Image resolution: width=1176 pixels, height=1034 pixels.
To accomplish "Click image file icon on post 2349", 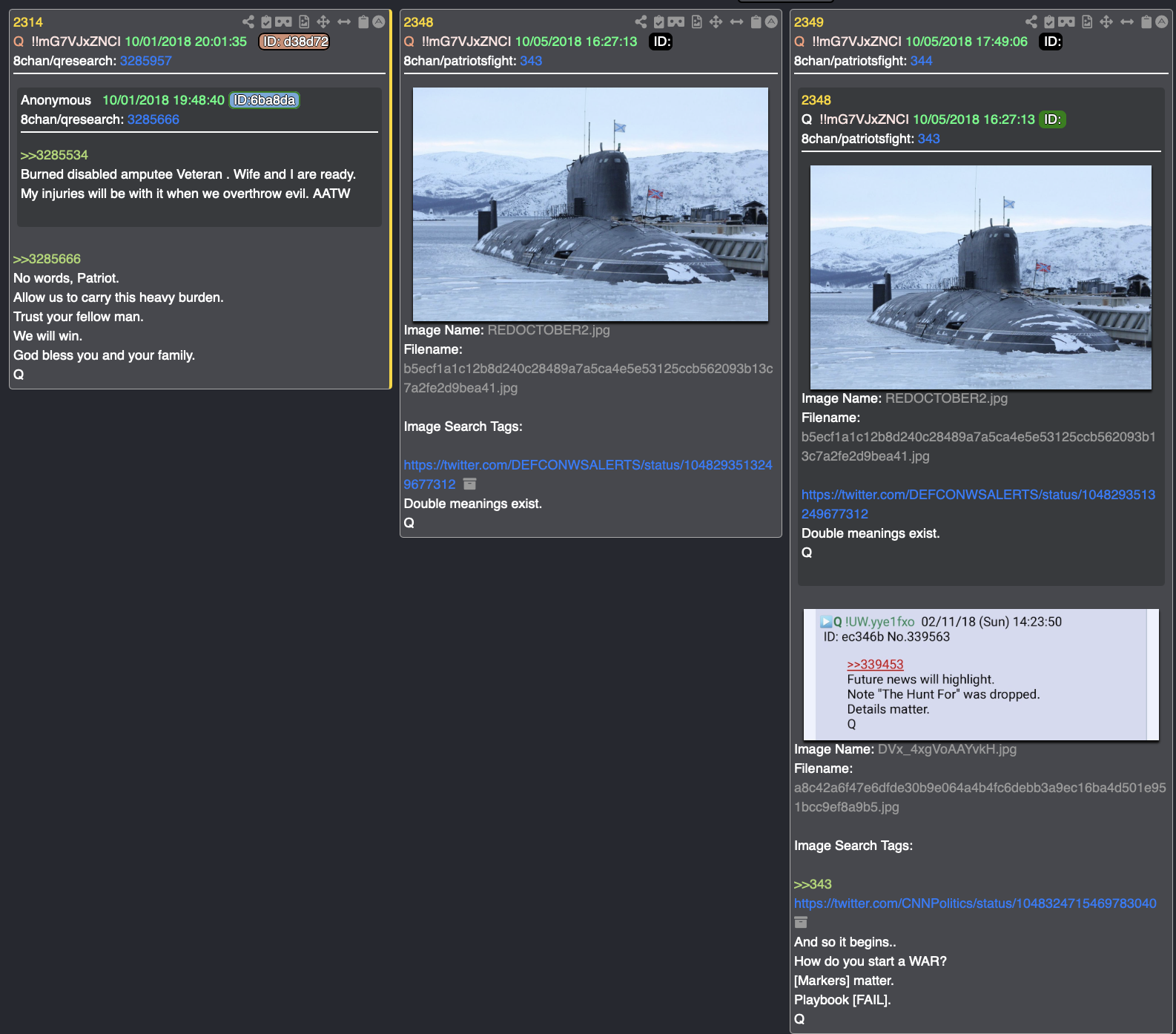I will 1087,22.
